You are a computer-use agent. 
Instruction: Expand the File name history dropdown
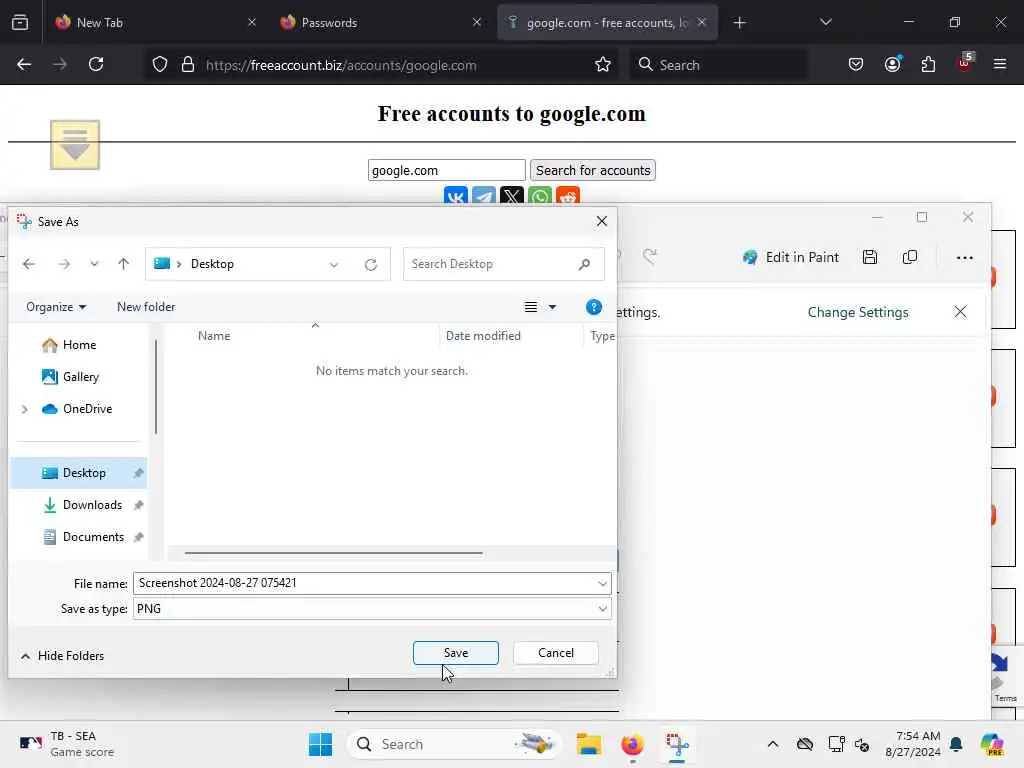click(602, 583)
